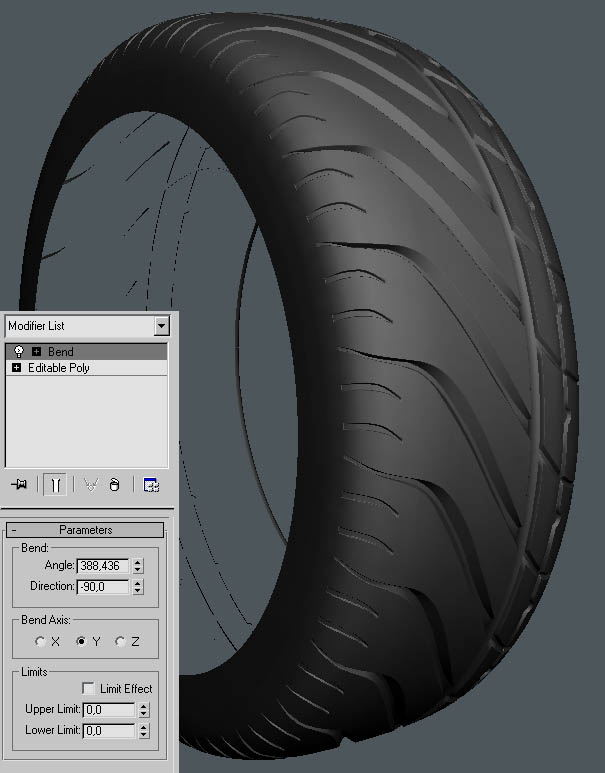
Task: Expand the Bend modifier sub-objects
Action: tap(36, 351)
